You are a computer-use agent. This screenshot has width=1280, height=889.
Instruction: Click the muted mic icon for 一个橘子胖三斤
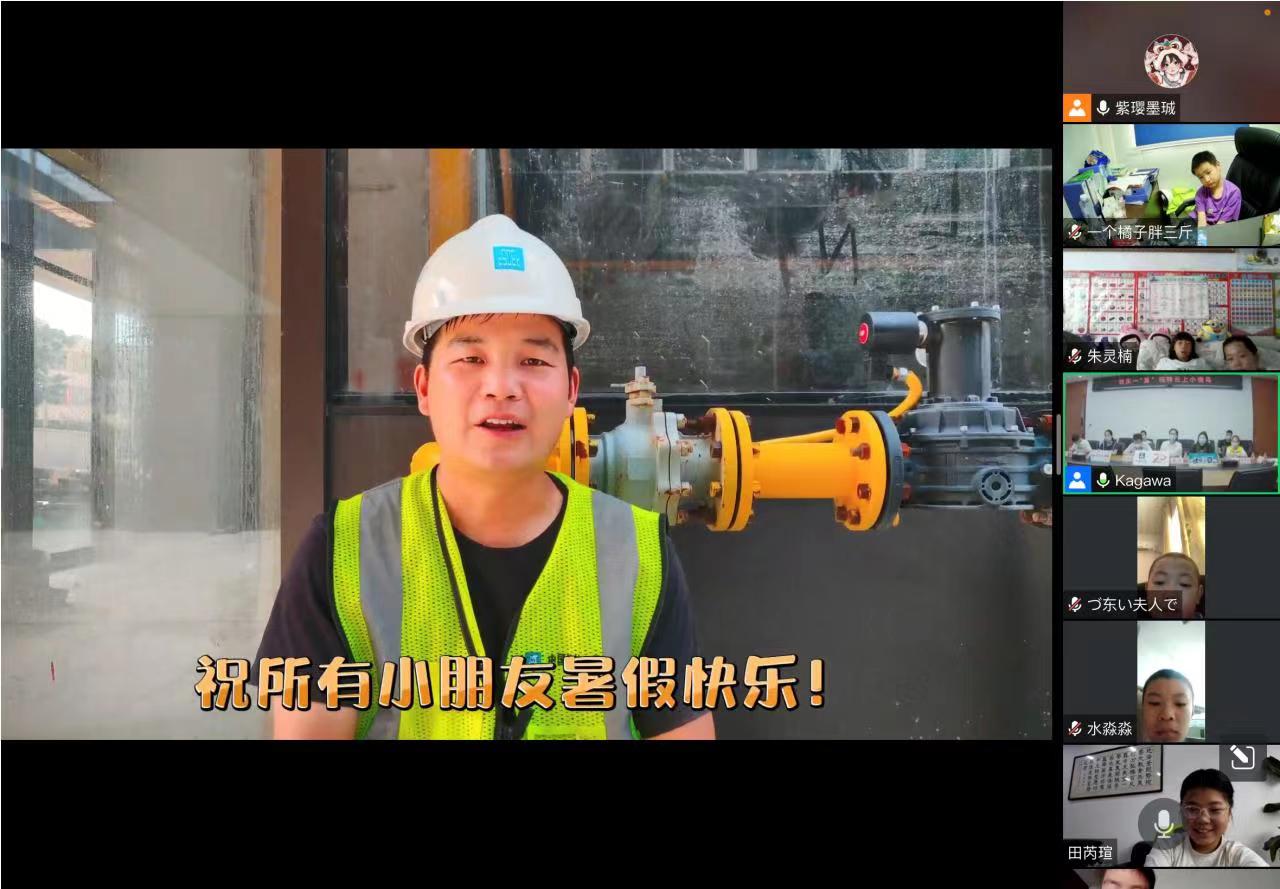(x=1075, y=232)
